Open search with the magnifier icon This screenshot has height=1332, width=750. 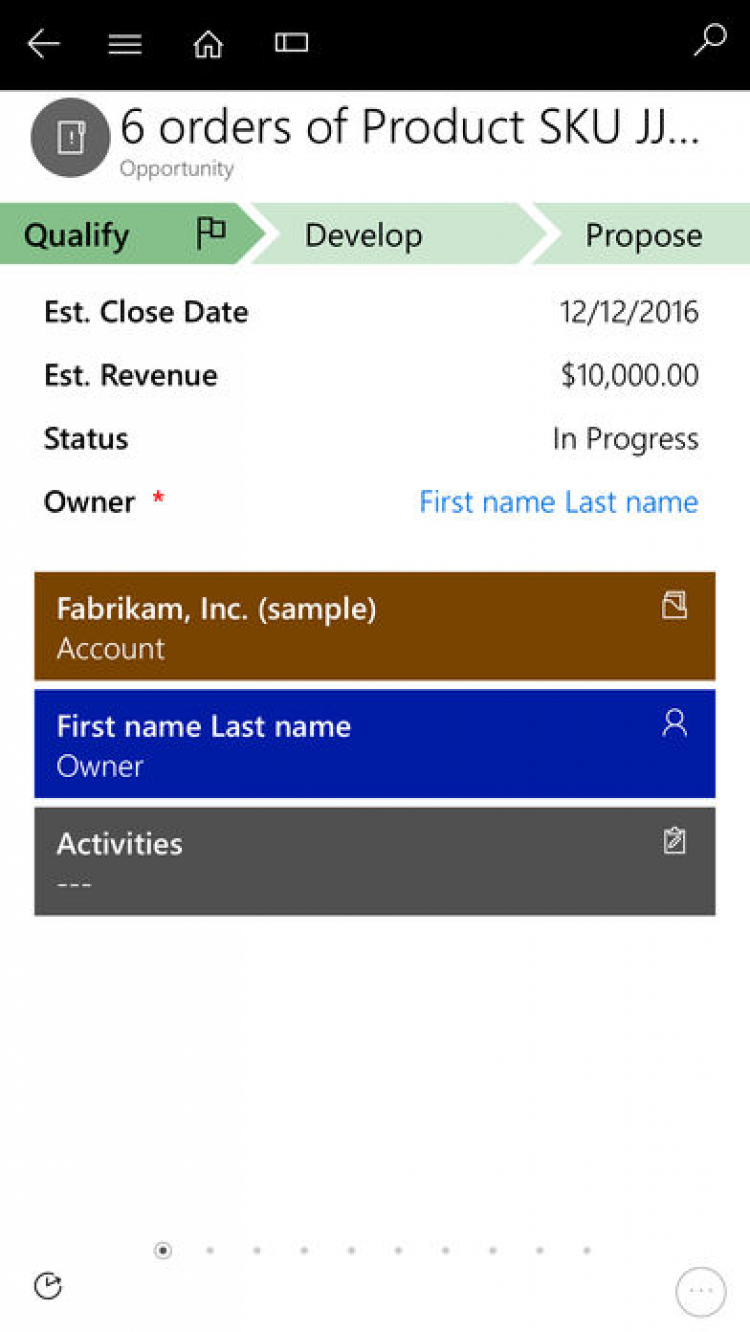point(709,41)
